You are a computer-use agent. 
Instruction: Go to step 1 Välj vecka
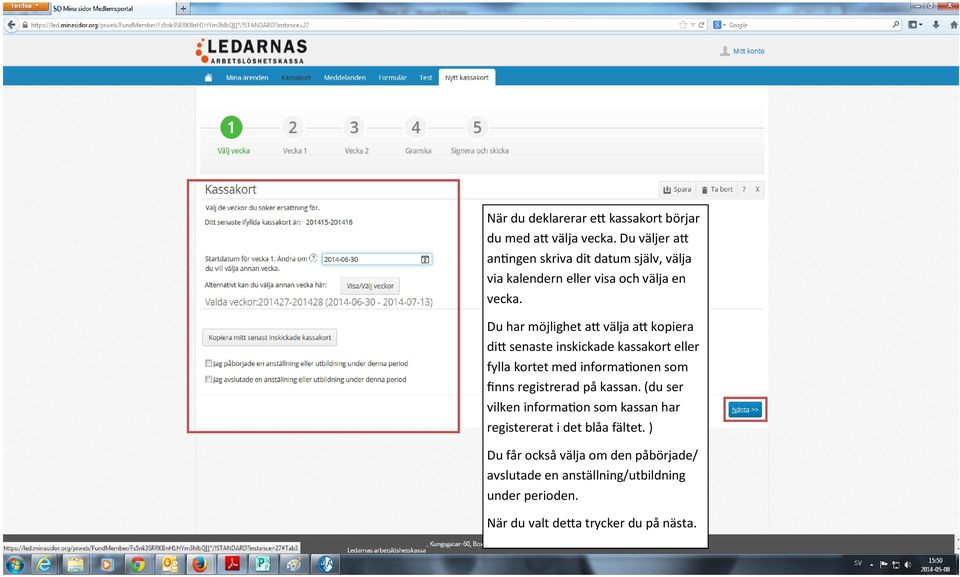coord(231,127)
